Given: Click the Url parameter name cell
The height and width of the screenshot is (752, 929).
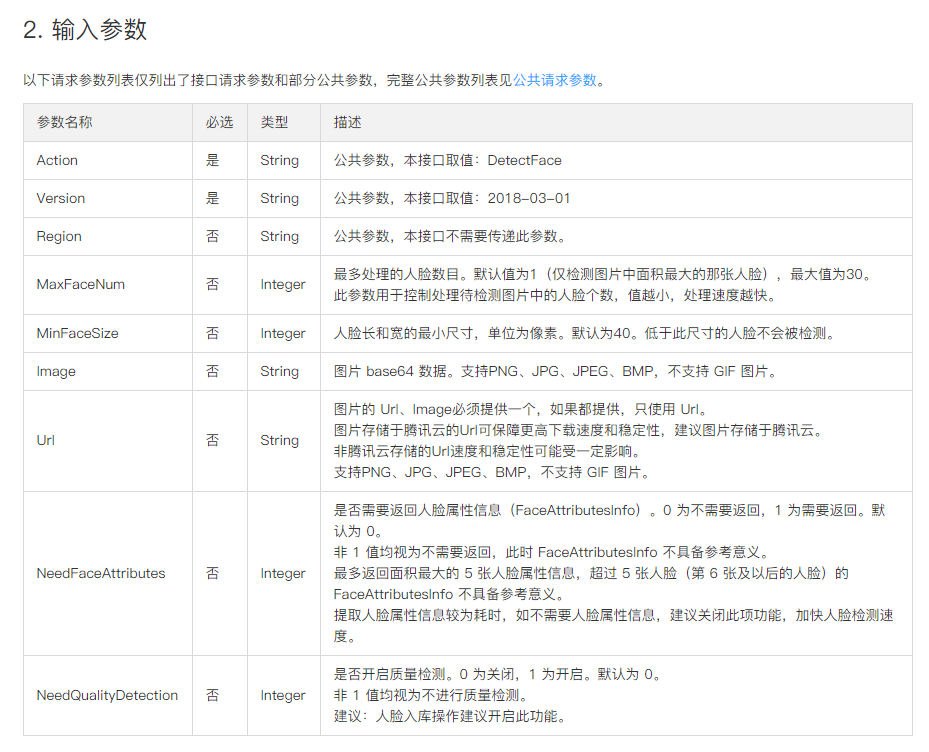Looking at the screenshot, I should (x=46, y=440).
